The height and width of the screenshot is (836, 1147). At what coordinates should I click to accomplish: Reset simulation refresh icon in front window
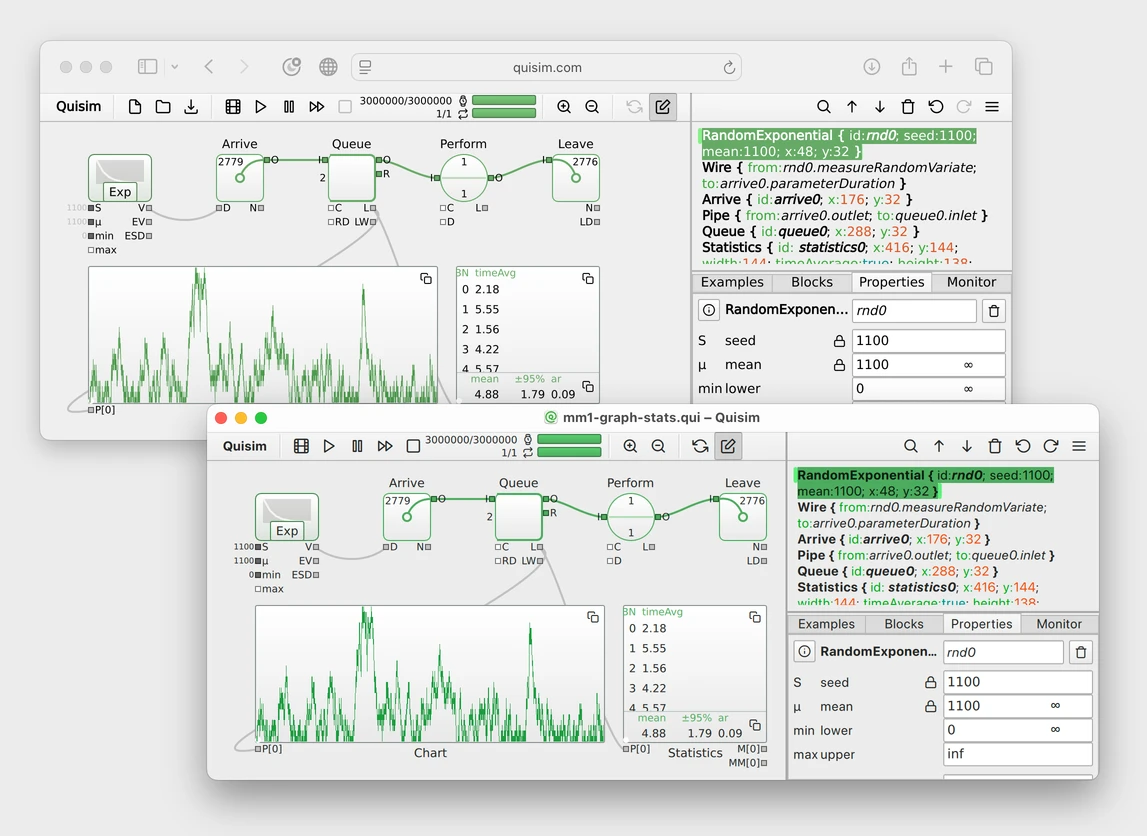tap(700, 446)
